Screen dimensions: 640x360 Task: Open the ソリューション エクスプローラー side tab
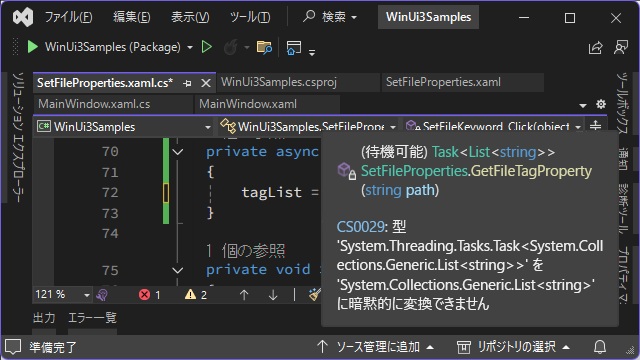pos(18,137)
